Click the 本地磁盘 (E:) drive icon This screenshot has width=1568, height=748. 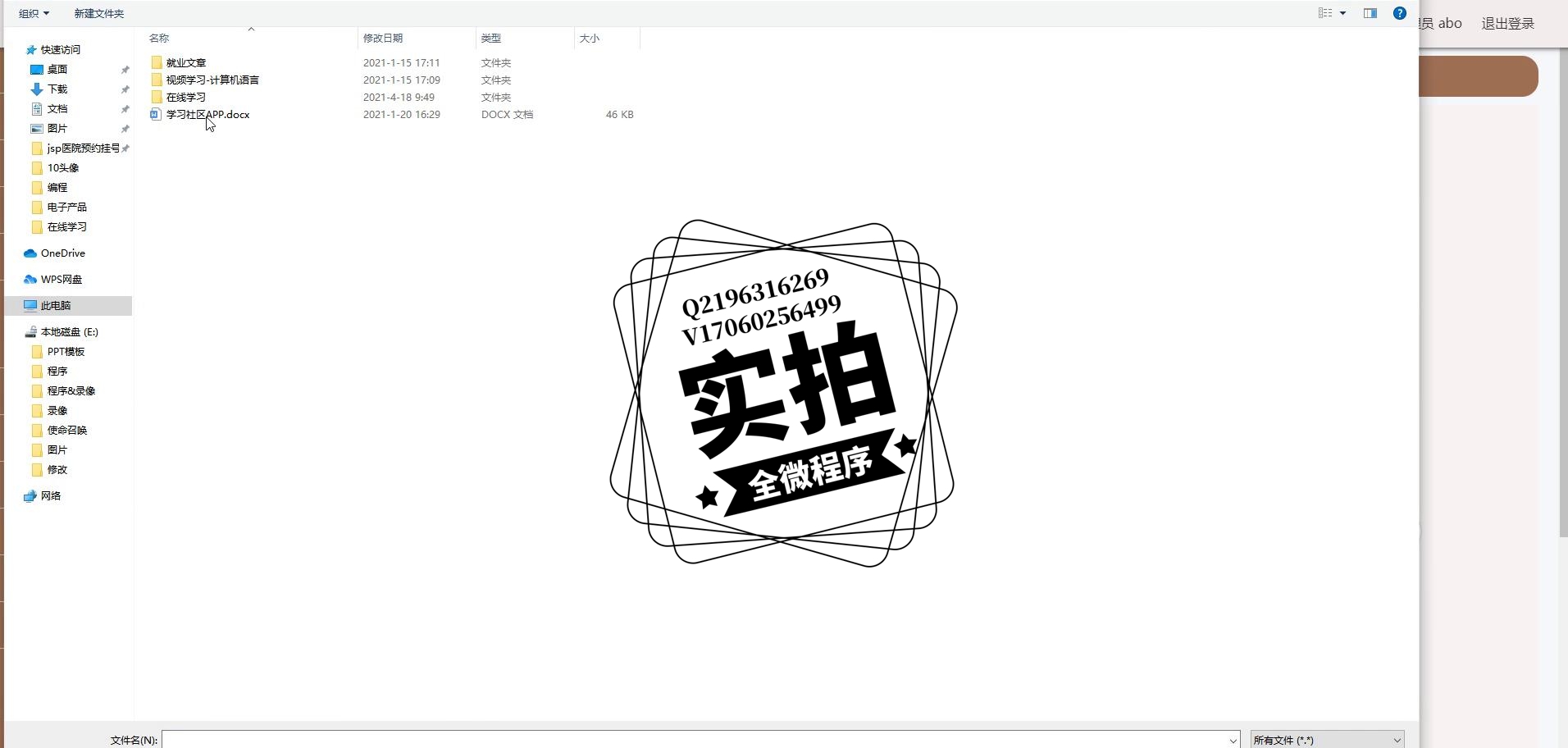[30, 331]
